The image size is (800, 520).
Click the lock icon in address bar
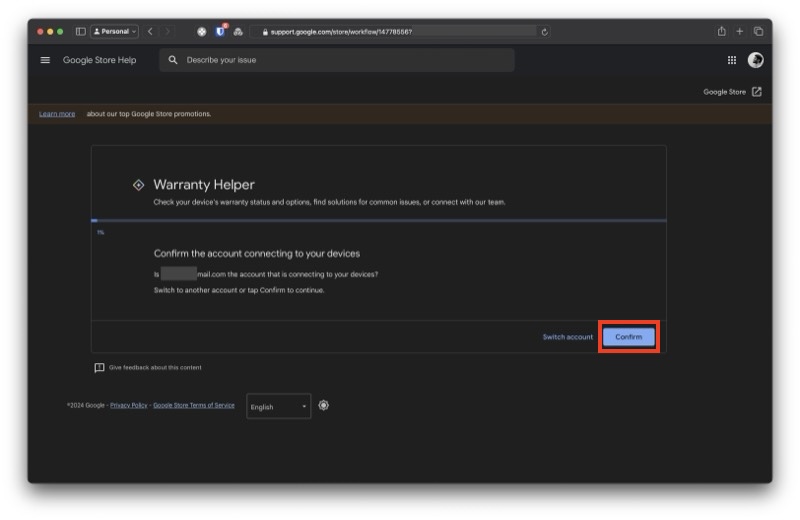pyautogui.click(x=265, y=32)
